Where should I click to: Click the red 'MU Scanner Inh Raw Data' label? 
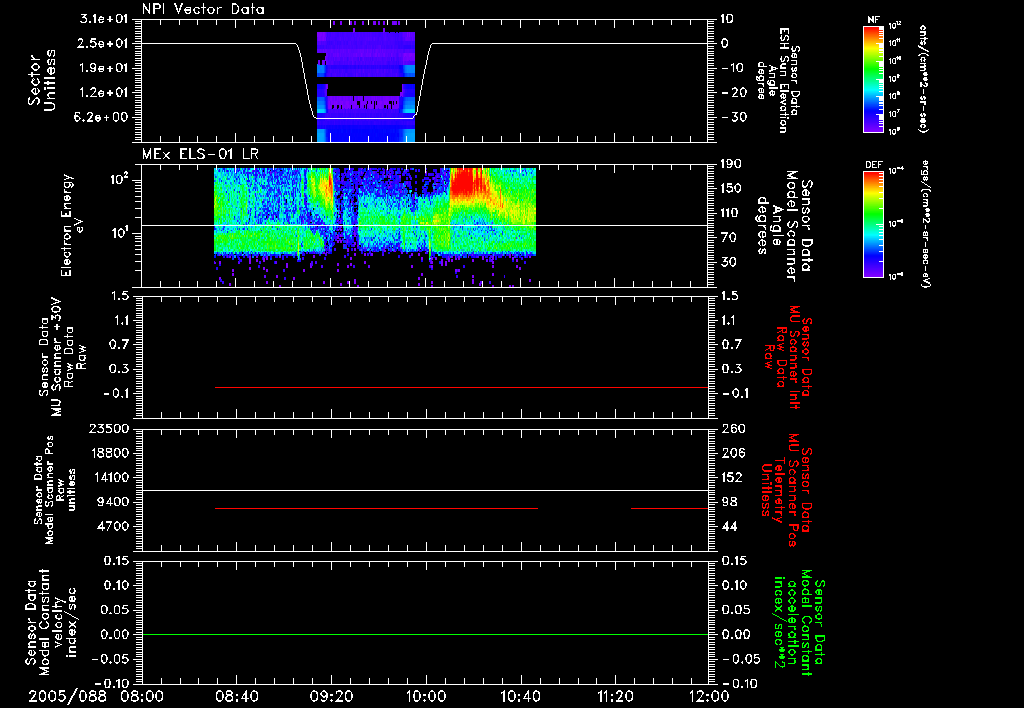point(787,357)
